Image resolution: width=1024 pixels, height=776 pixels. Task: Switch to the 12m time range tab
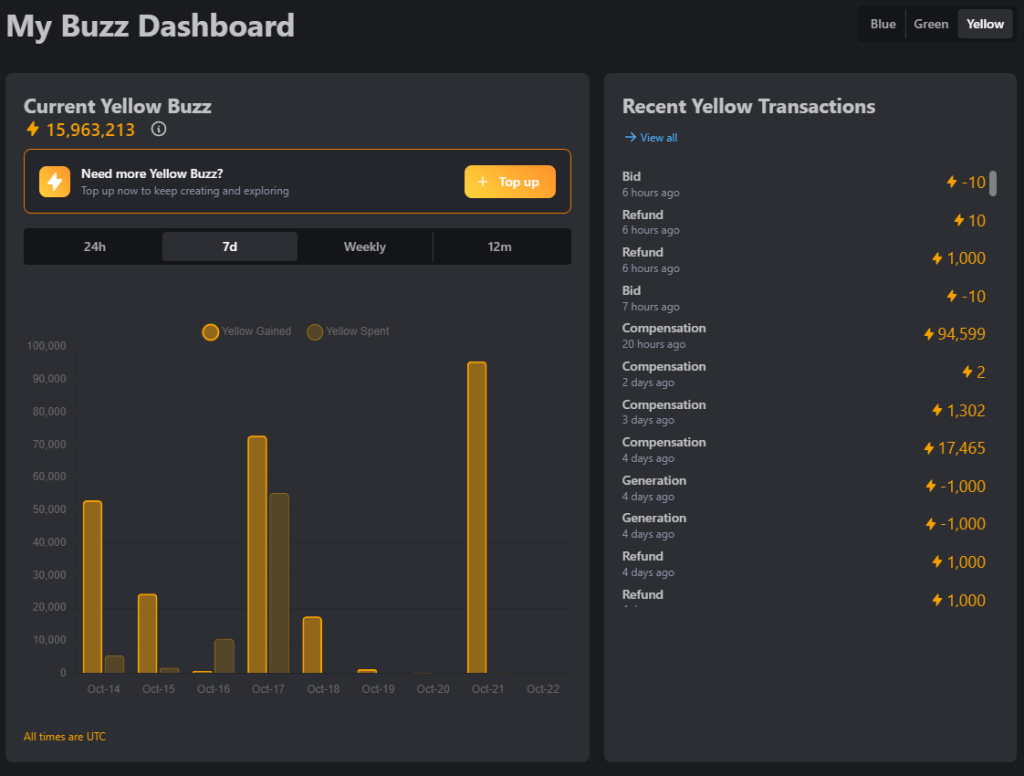click(x=500, y=247)
